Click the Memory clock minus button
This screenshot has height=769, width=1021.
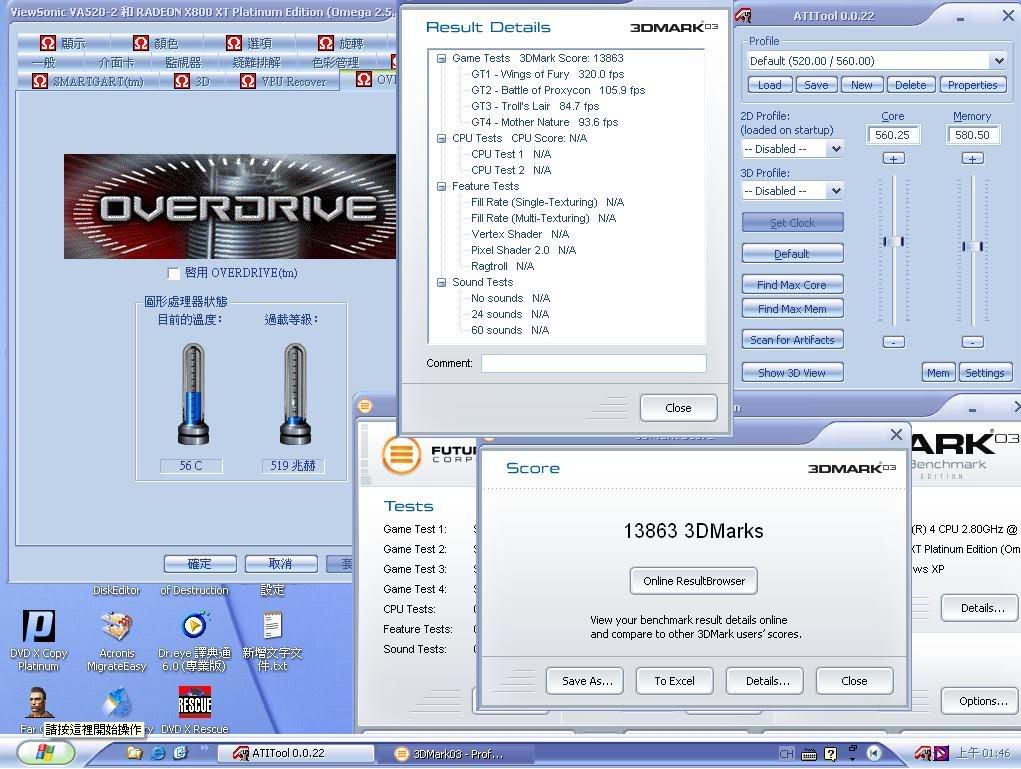972,342
